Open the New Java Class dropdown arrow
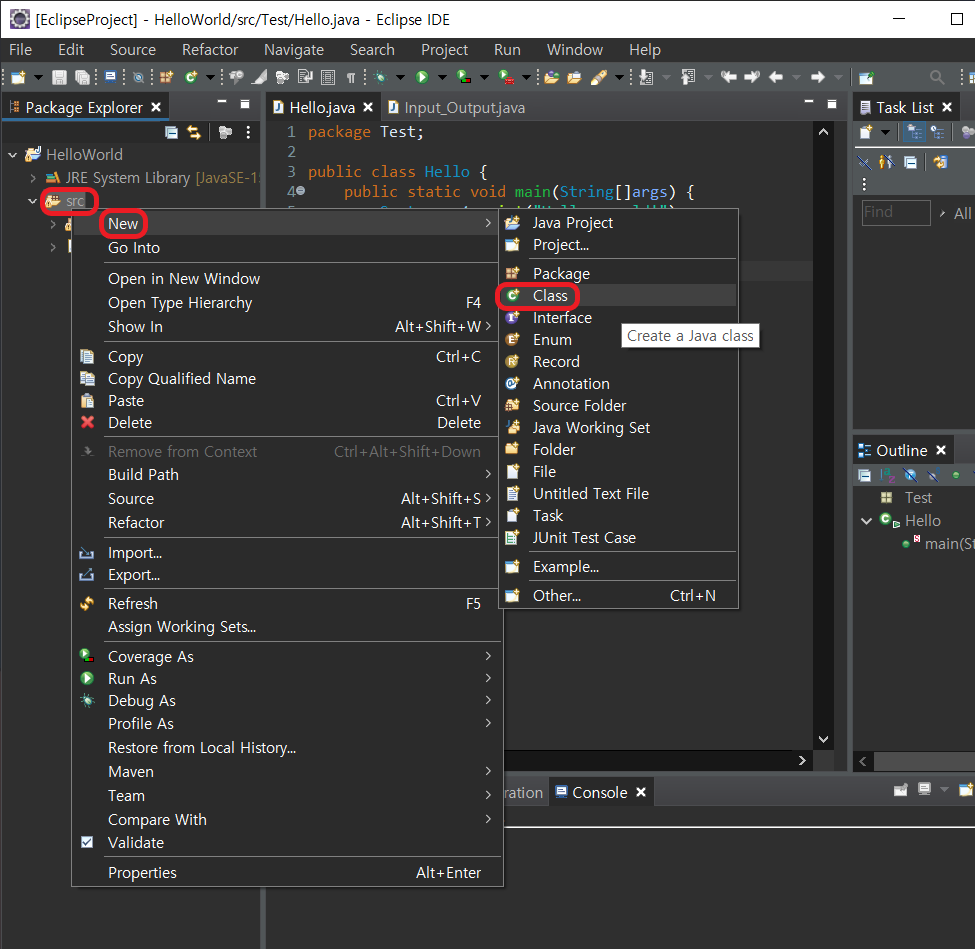The width and height of the screenshot is (975, 949). pos(210,78)
